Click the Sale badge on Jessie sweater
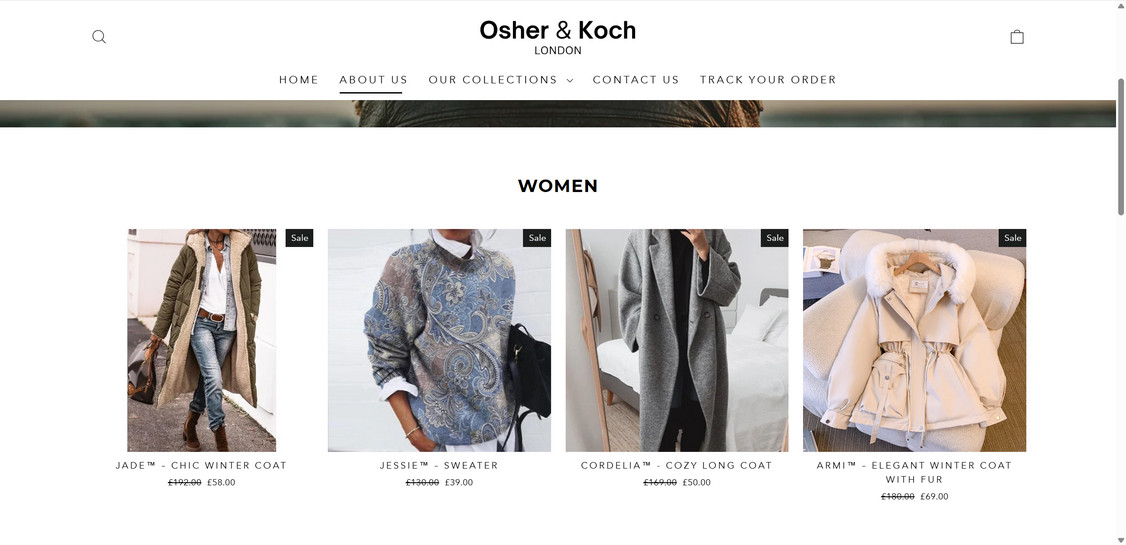Screen dimensions: 1126x545 (537, 238)
